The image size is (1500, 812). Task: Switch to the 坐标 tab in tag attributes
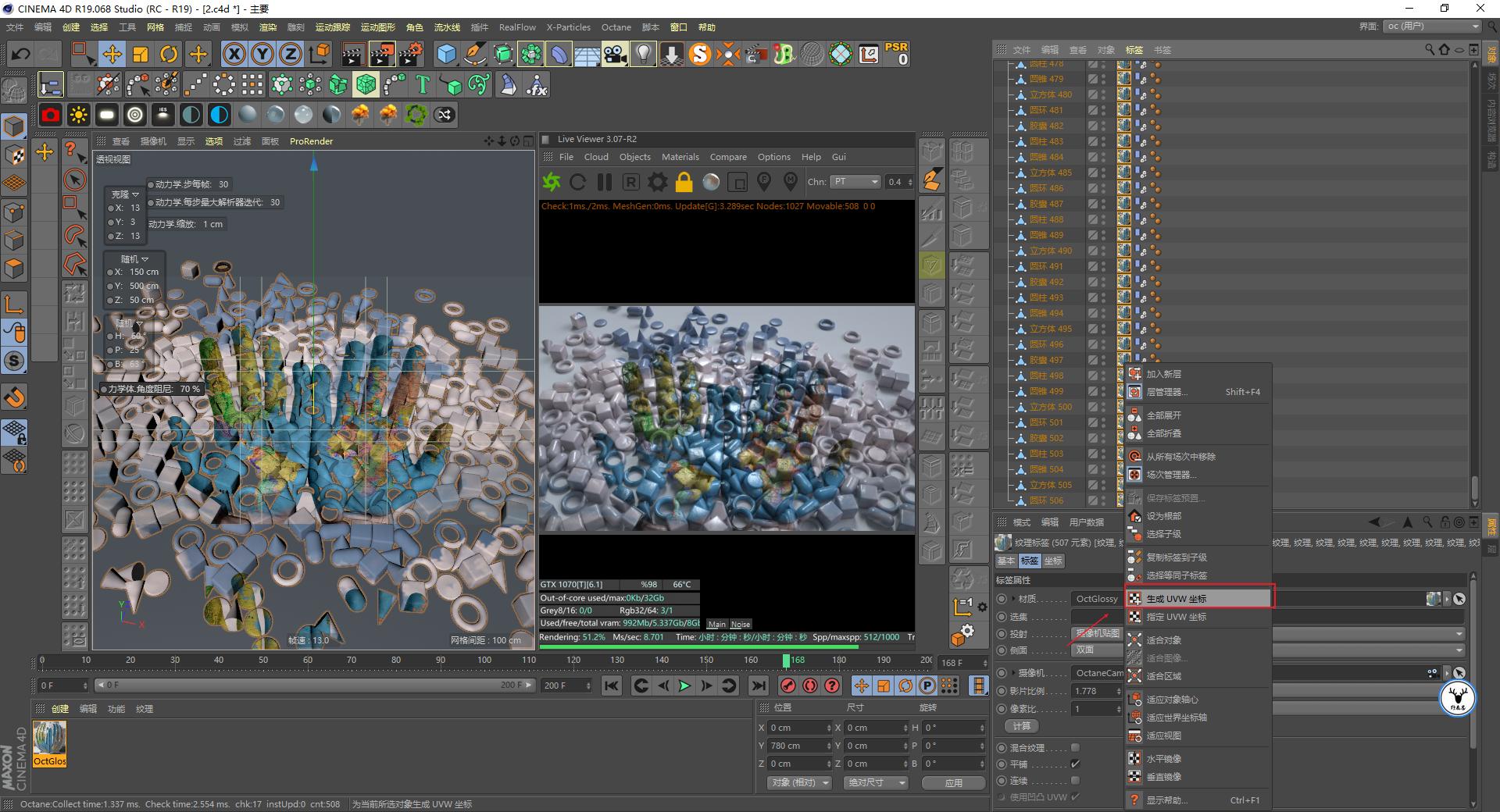(x=1052, y=561)
